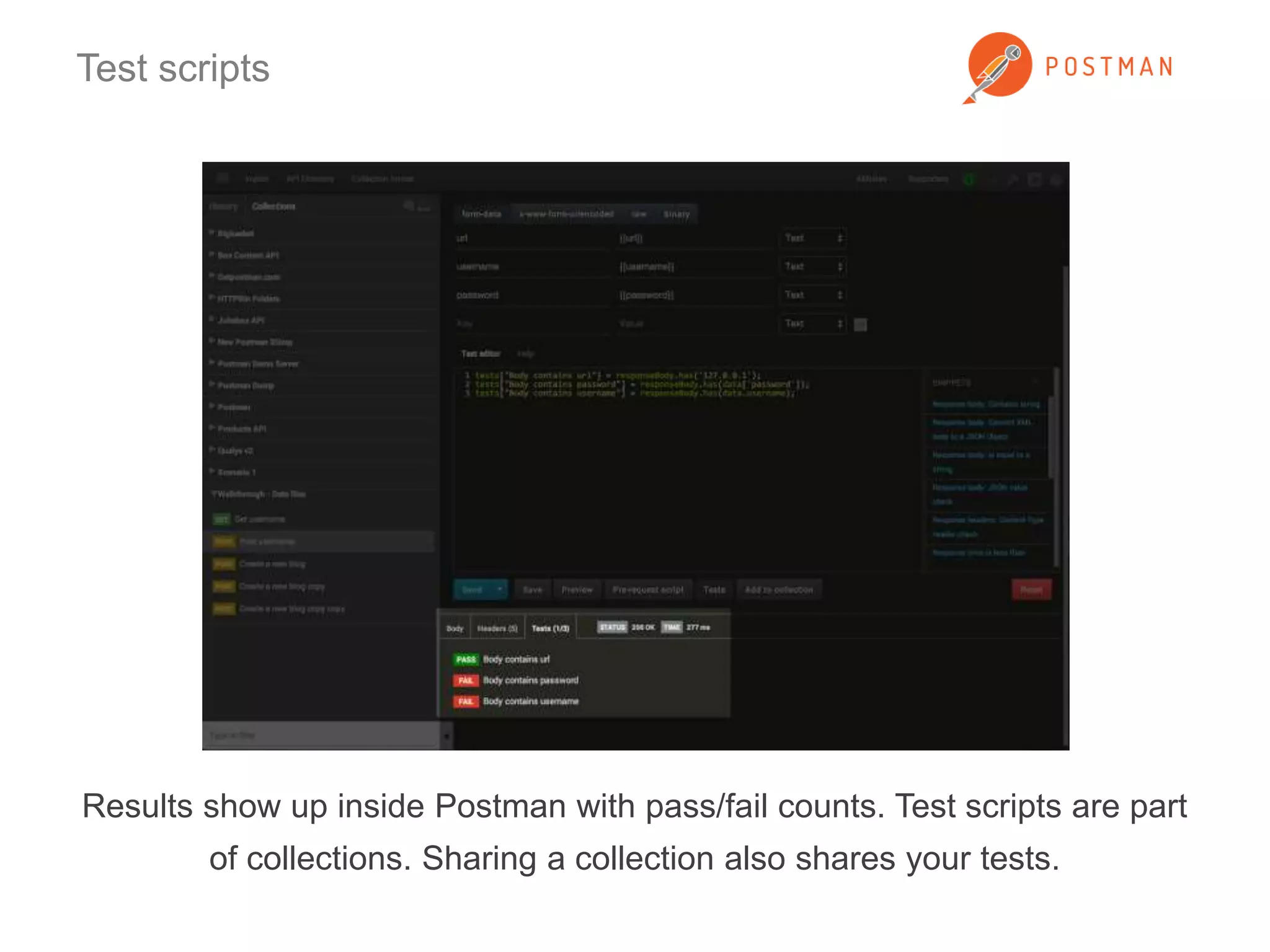Click the Preview button

click(x=577, y=589)
